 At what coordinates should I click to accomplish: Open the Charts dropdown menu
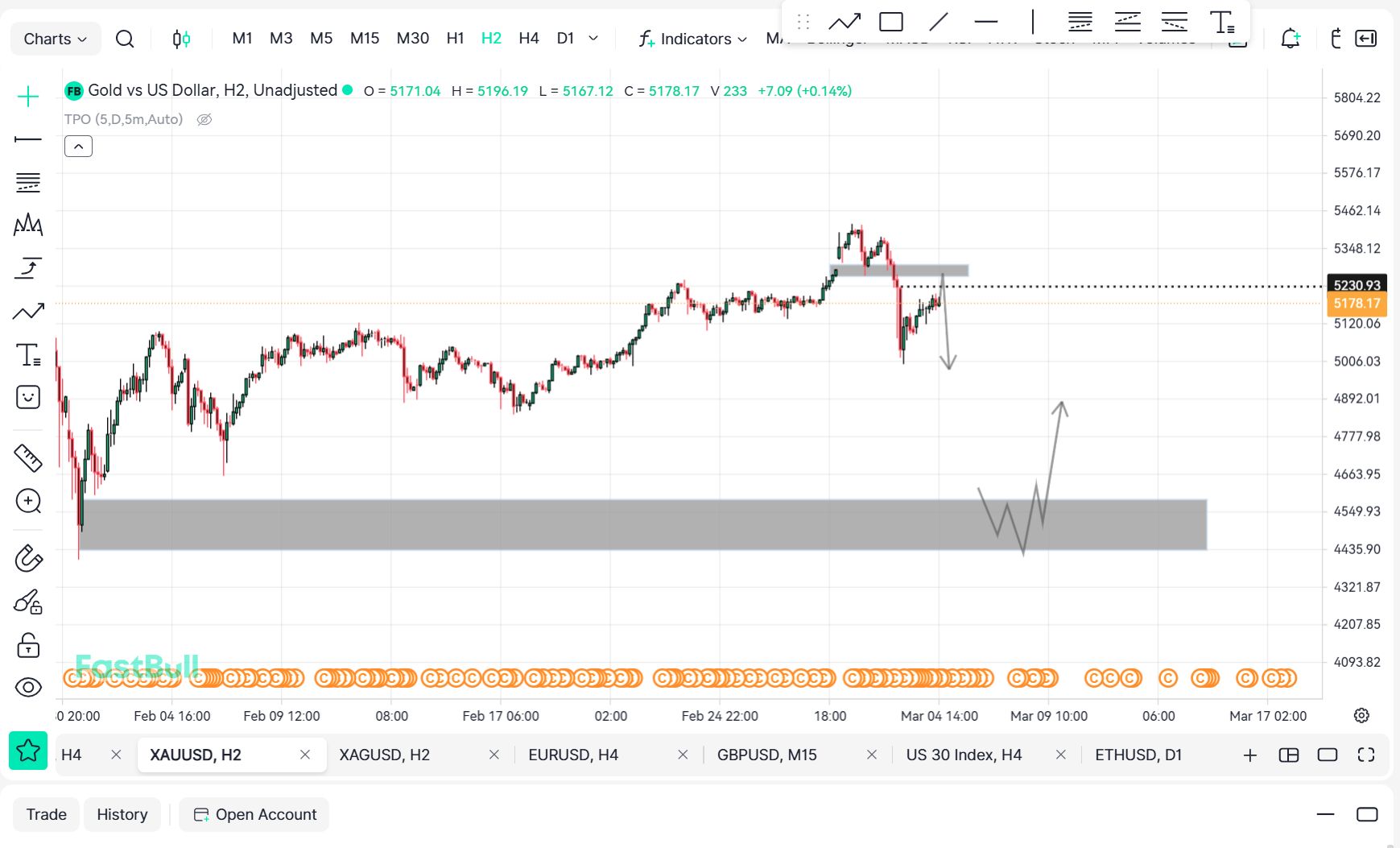click(55, 39)
